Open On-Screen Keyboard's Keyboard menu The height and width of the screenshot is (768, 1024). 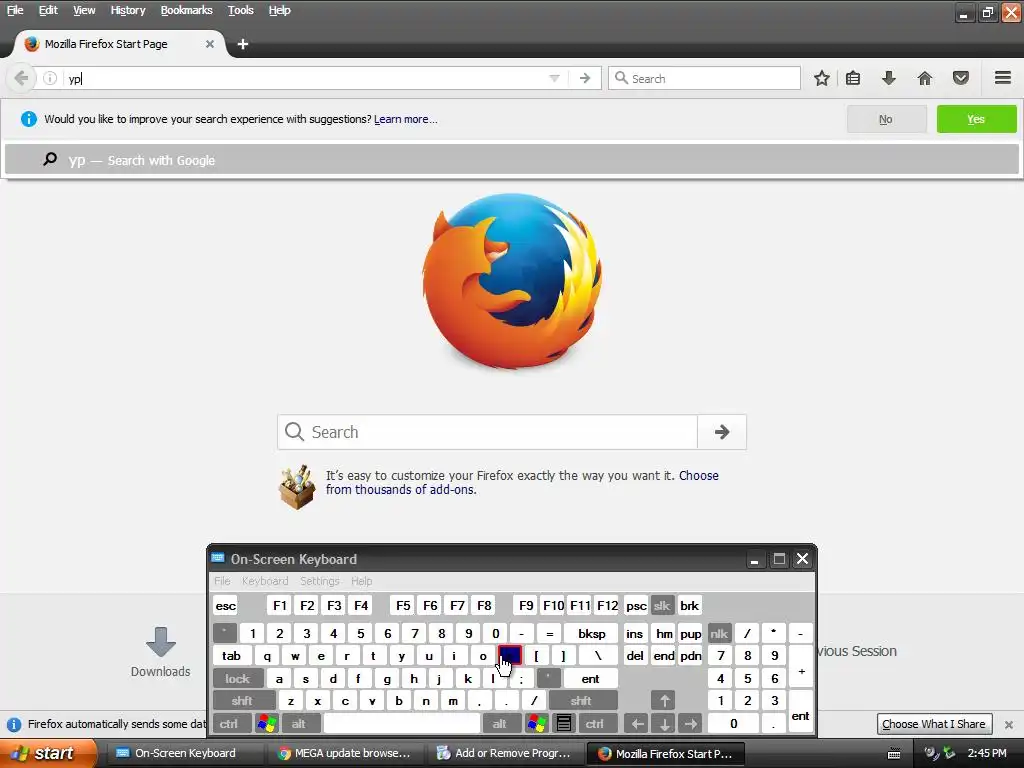pyautogui.click(x=264, y=581)
